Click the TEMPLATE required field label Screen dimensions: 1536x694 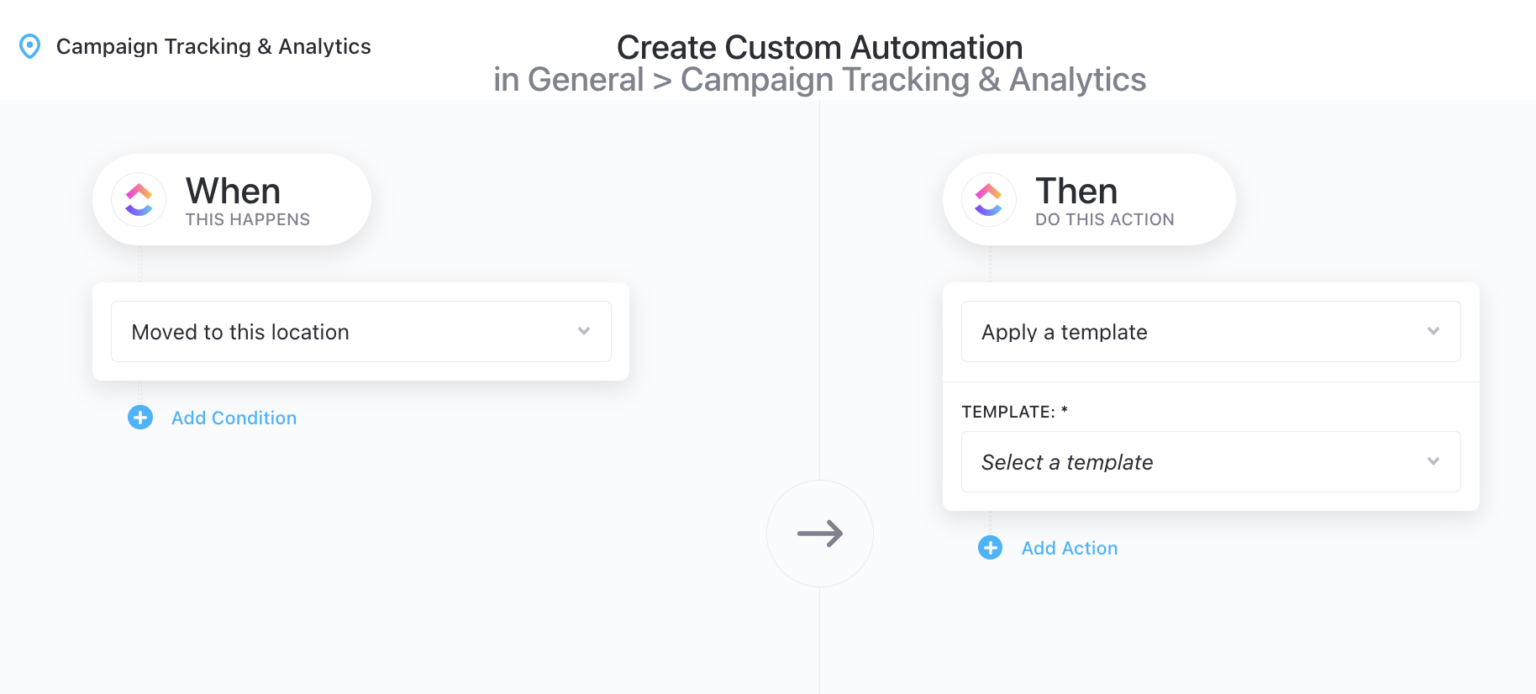pyautogui.click(x=1013, y=411)
